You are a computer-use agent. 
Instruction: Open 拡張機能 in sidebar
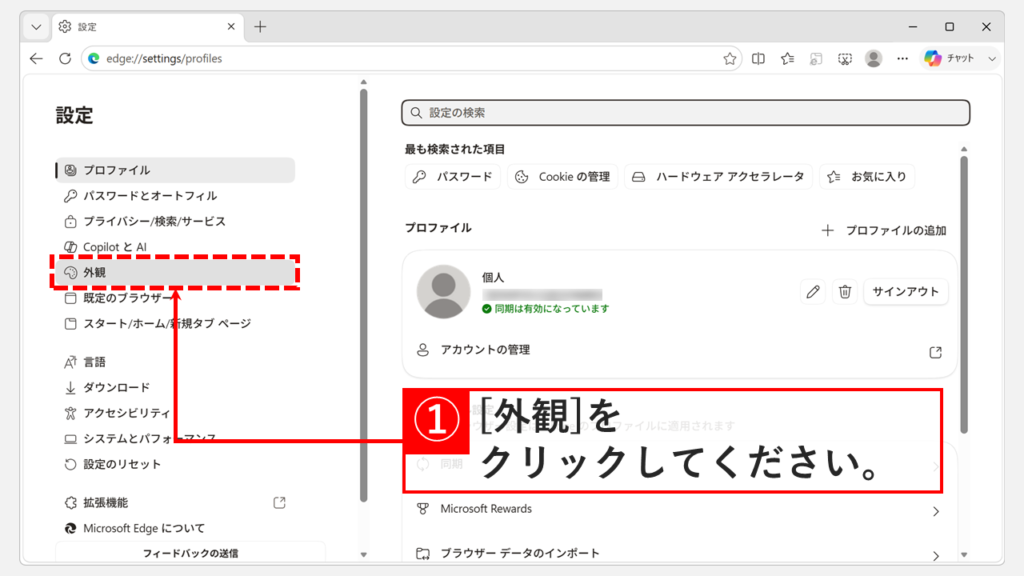coord(175,502)
